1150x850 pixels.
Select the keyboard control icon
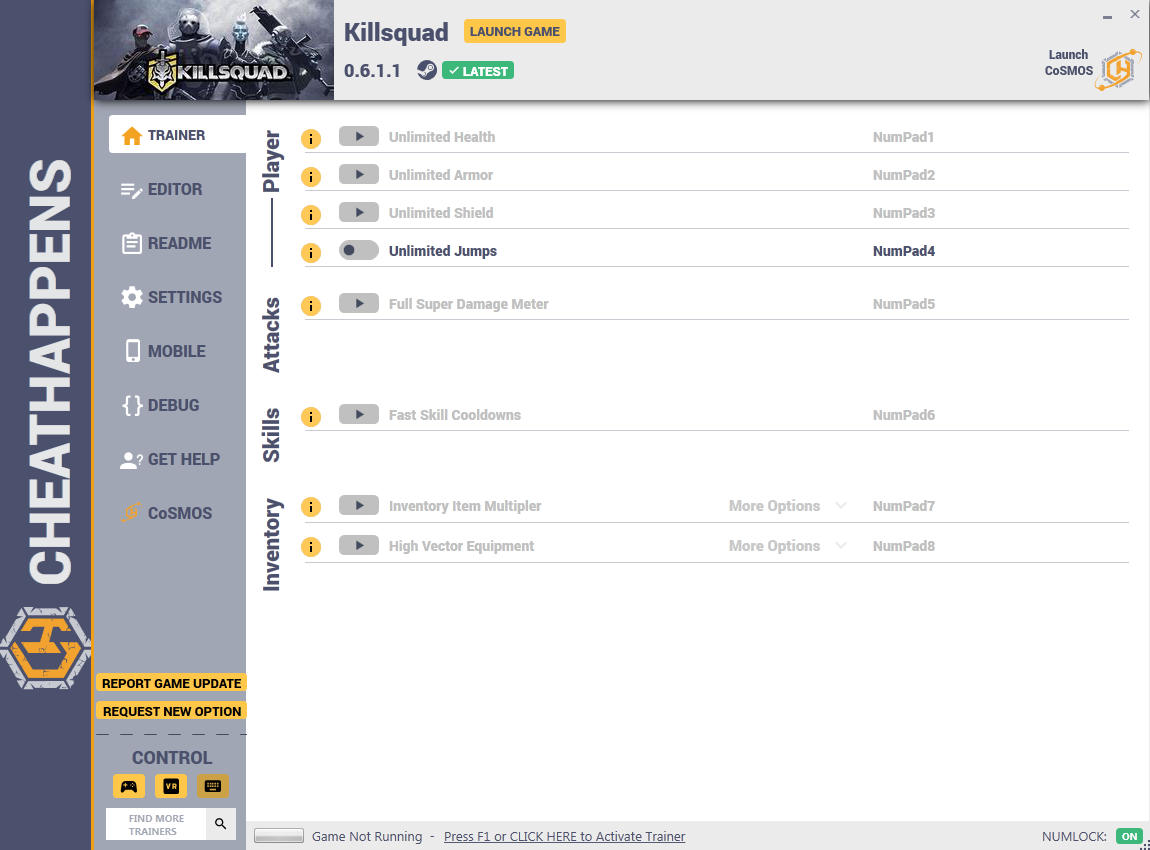213,786
